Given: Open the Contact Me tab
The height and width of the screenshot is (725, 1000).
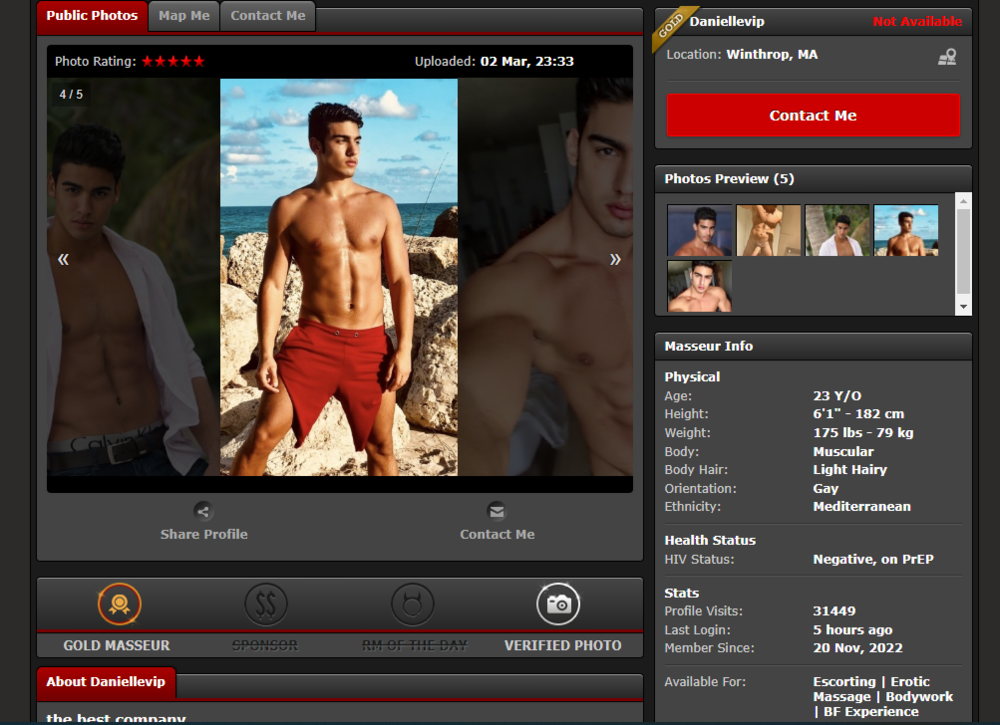Looking at the screenshot, I should point(268,16).
